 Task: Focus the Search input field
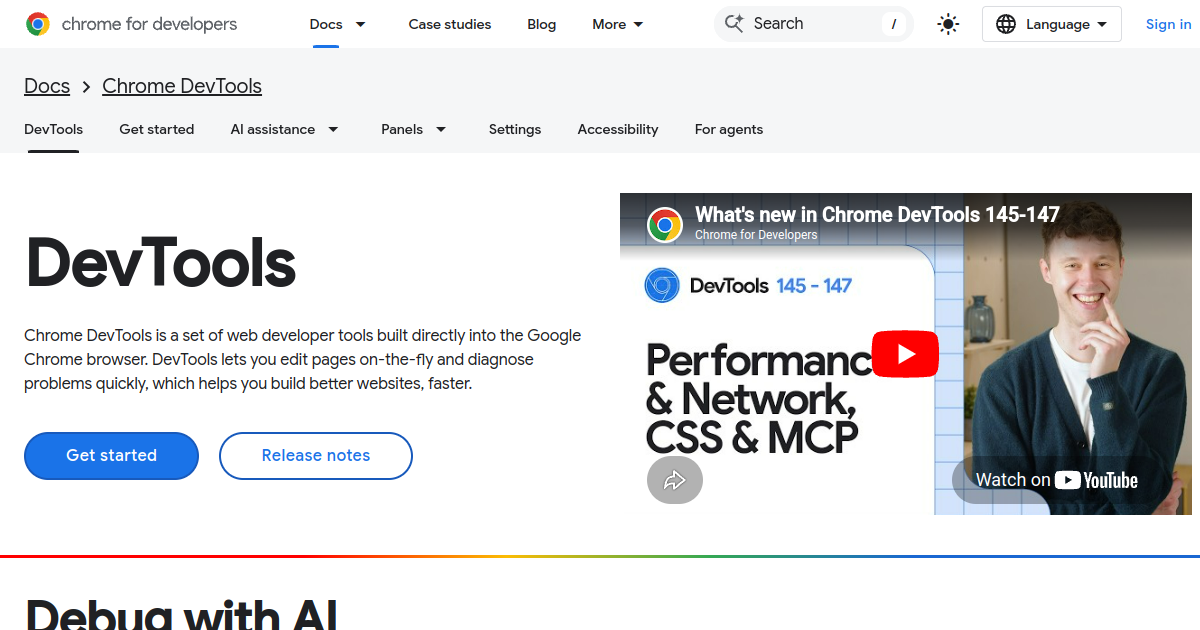813,24
